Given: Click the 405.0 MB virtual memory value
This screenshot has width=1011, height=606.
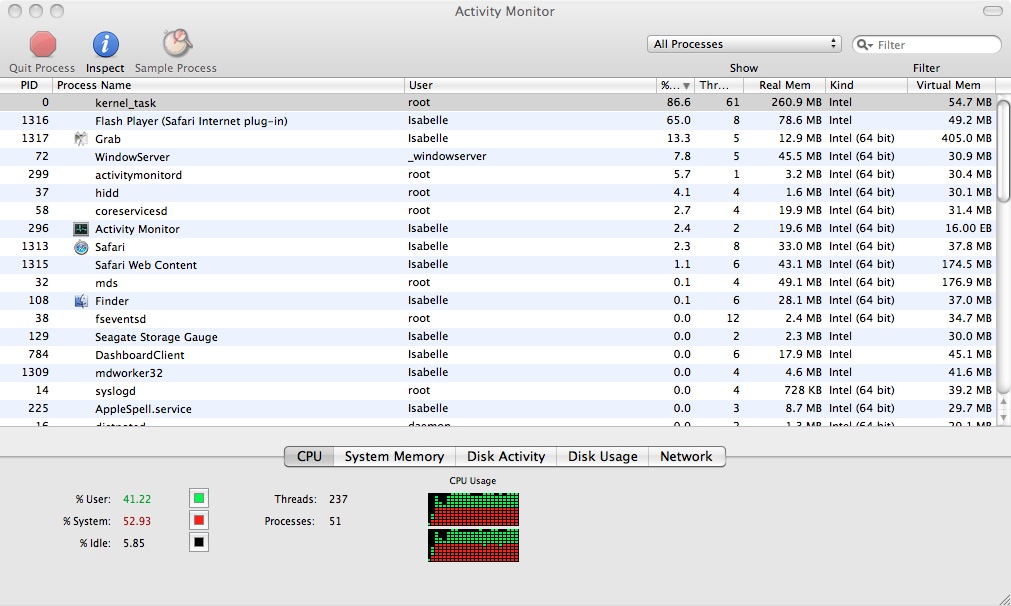Looking at the screenshot, I should (x=966, y=138).
